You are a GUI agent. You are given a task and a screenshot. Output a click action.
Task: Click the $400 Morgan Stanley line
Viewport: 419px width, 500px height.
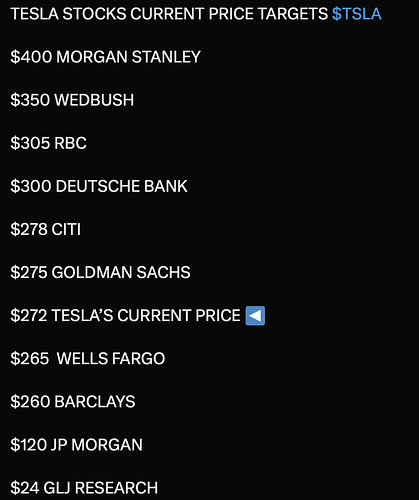pos(105,57)
